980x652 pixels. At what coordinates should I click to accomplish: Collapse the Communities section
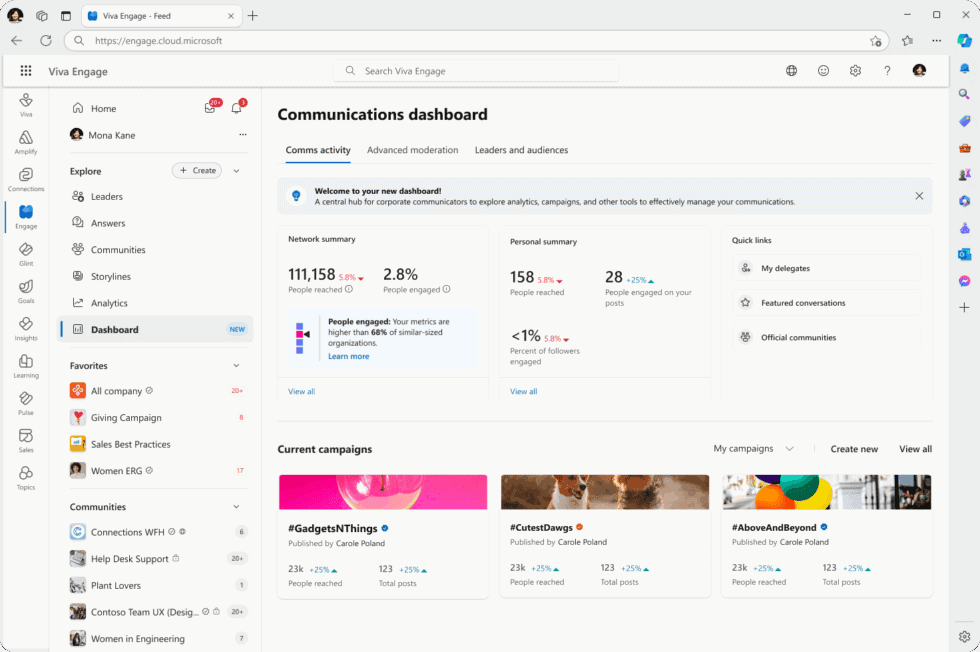coord(237,506)
